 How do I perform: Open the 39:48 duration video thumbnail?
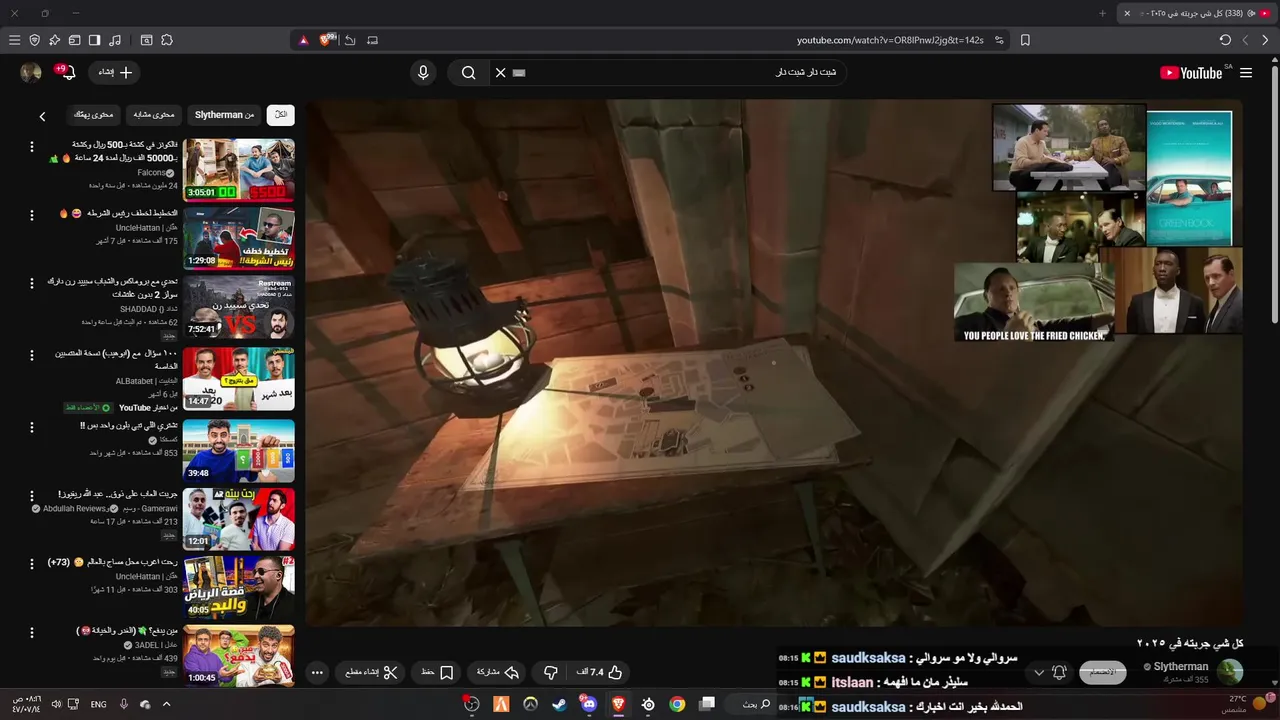pyautogui.click(x=238, y=450)
